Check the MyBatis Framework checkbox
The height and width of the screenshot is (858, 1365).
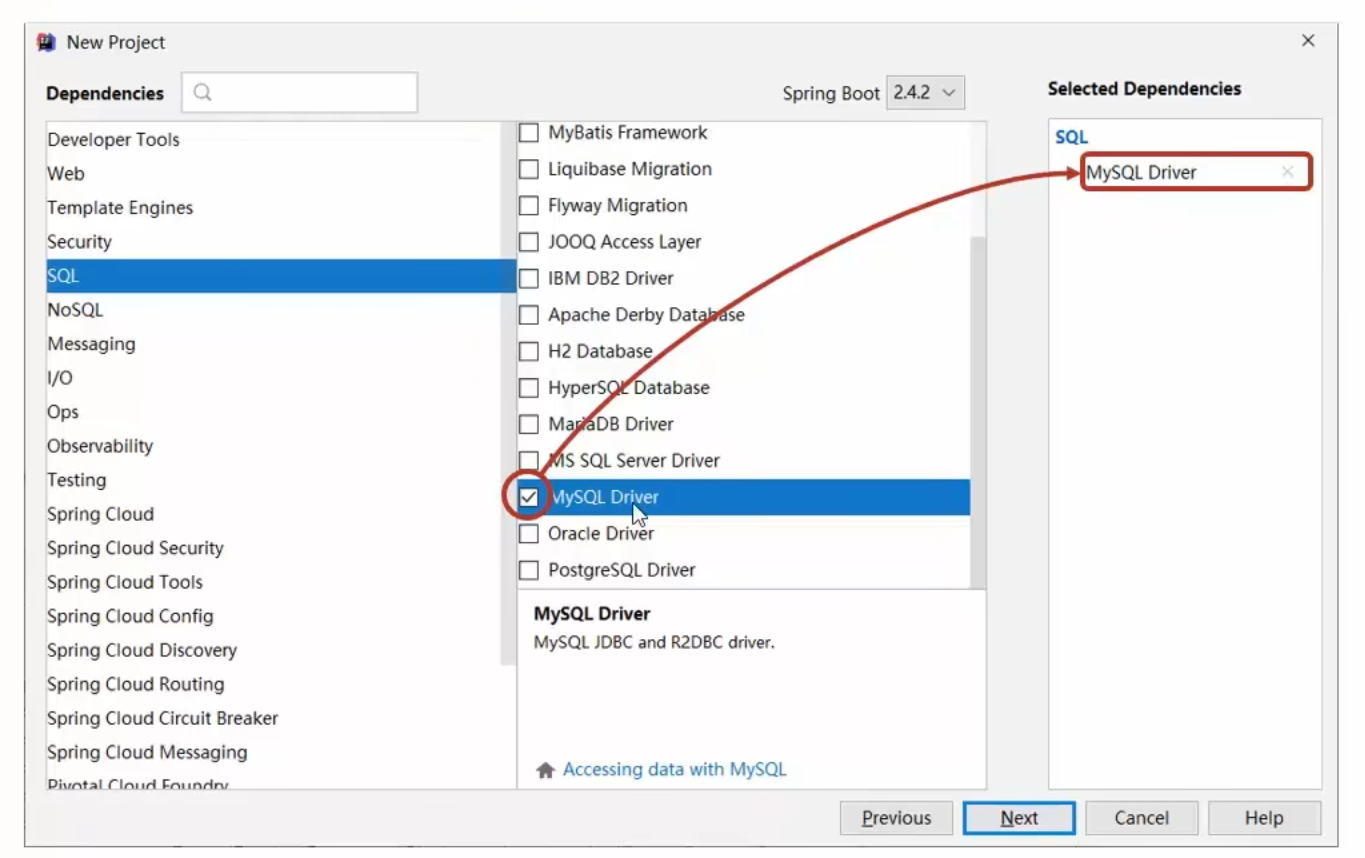tap(529, 133)
